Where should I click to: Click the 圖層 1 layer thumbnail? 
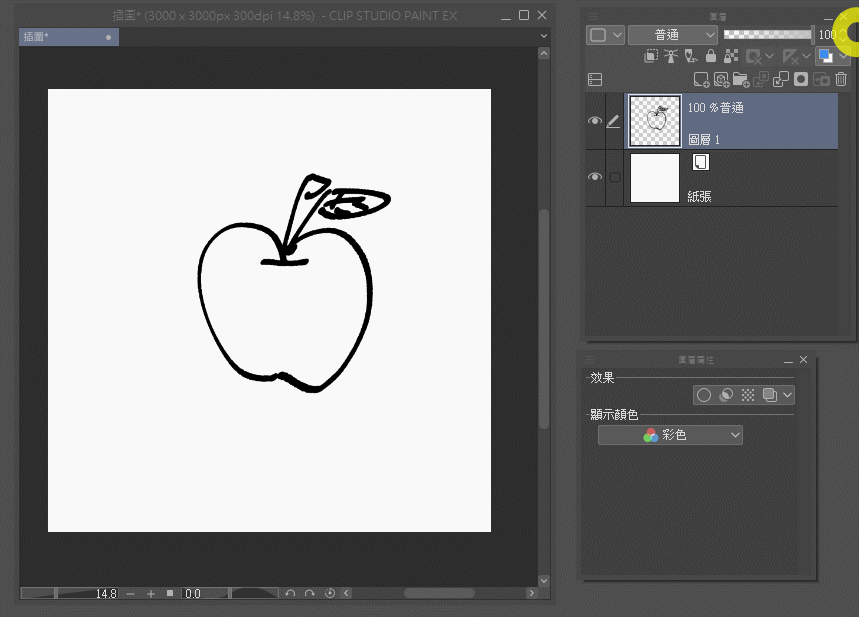(656, 120)
